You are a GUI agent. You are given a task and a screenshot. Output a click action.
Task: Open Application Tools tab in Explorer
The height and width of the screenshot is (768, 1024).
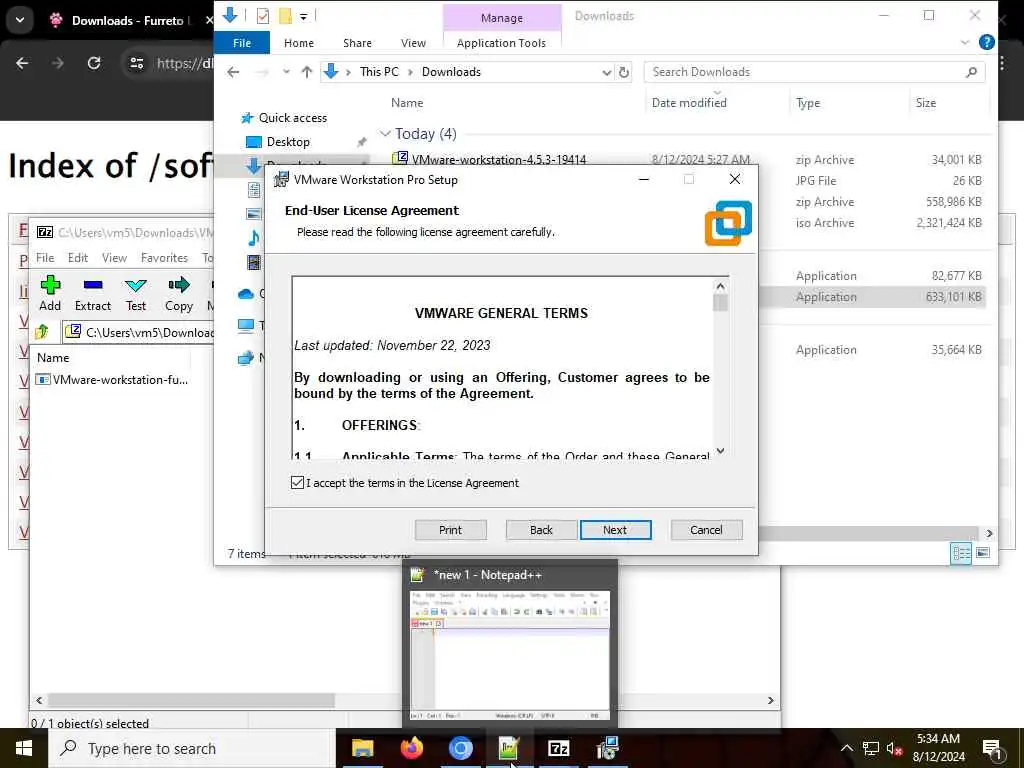click(501, 43)
